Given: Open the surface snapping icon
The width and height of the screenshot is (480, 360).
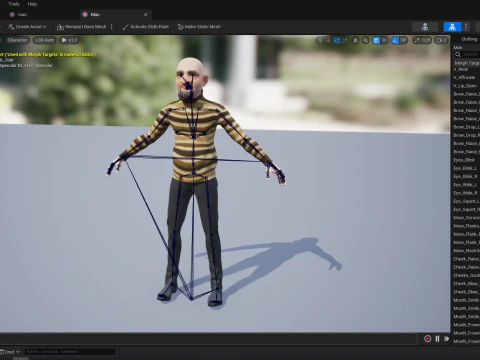Looking at the screenshot, I should [366, 40].
